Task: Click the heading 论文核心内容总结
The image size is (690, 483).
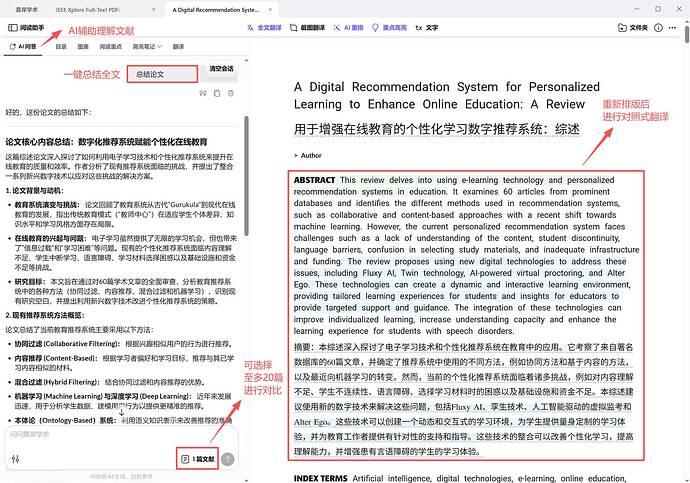Action: [x=106, y=142]
